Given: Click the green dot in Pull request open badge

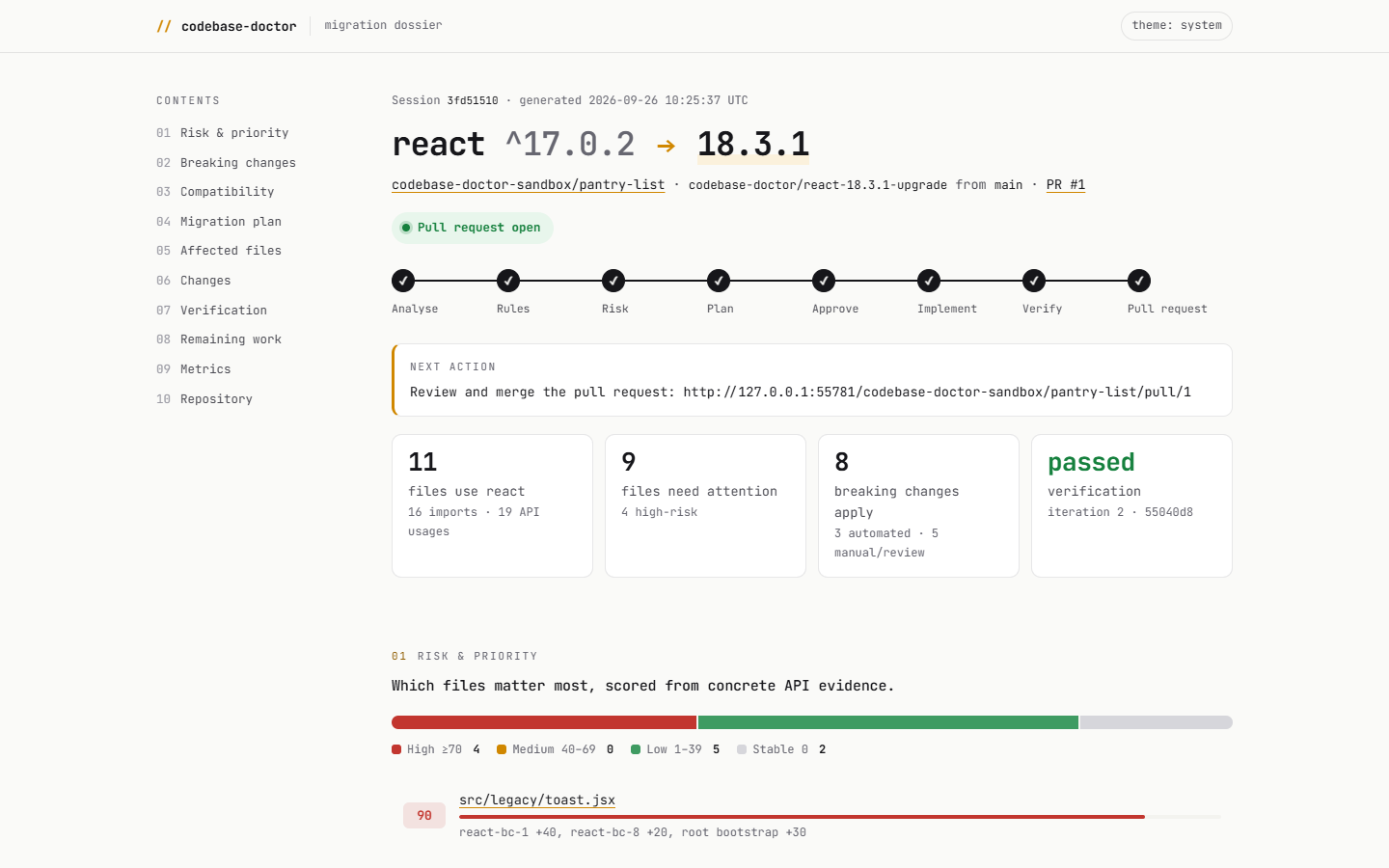Looking at the screenshot, I should [x=406, y=228].
